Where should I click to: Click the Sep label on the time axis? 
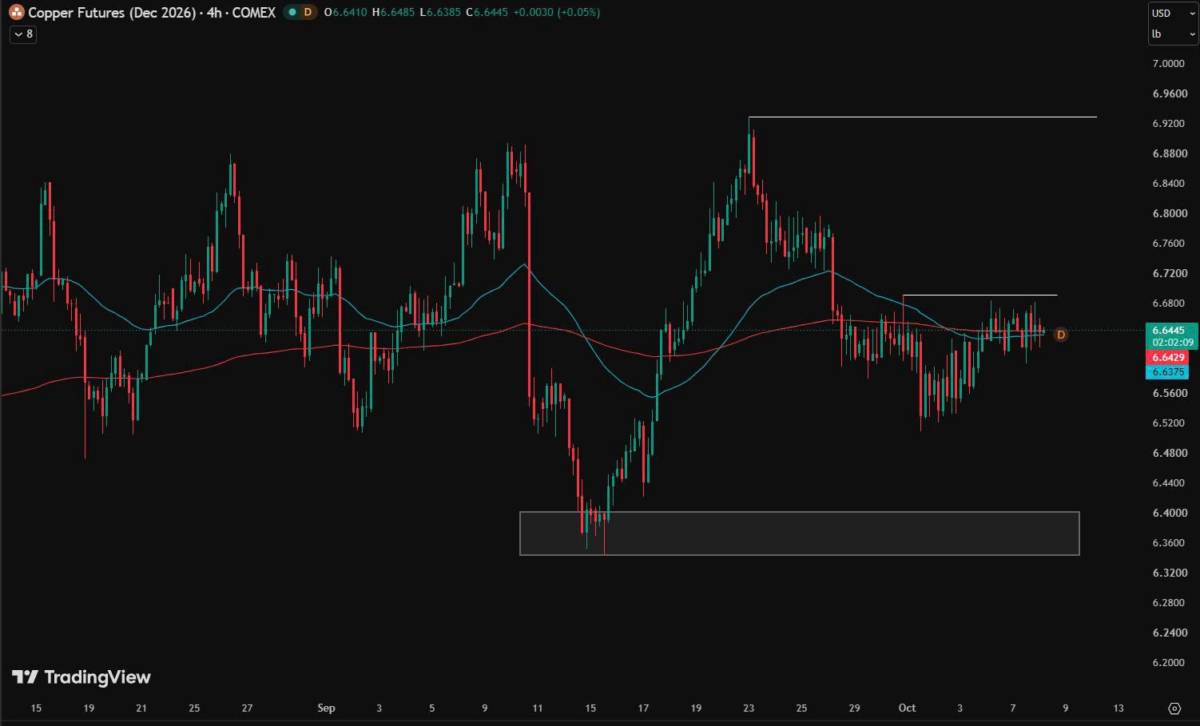326,708
